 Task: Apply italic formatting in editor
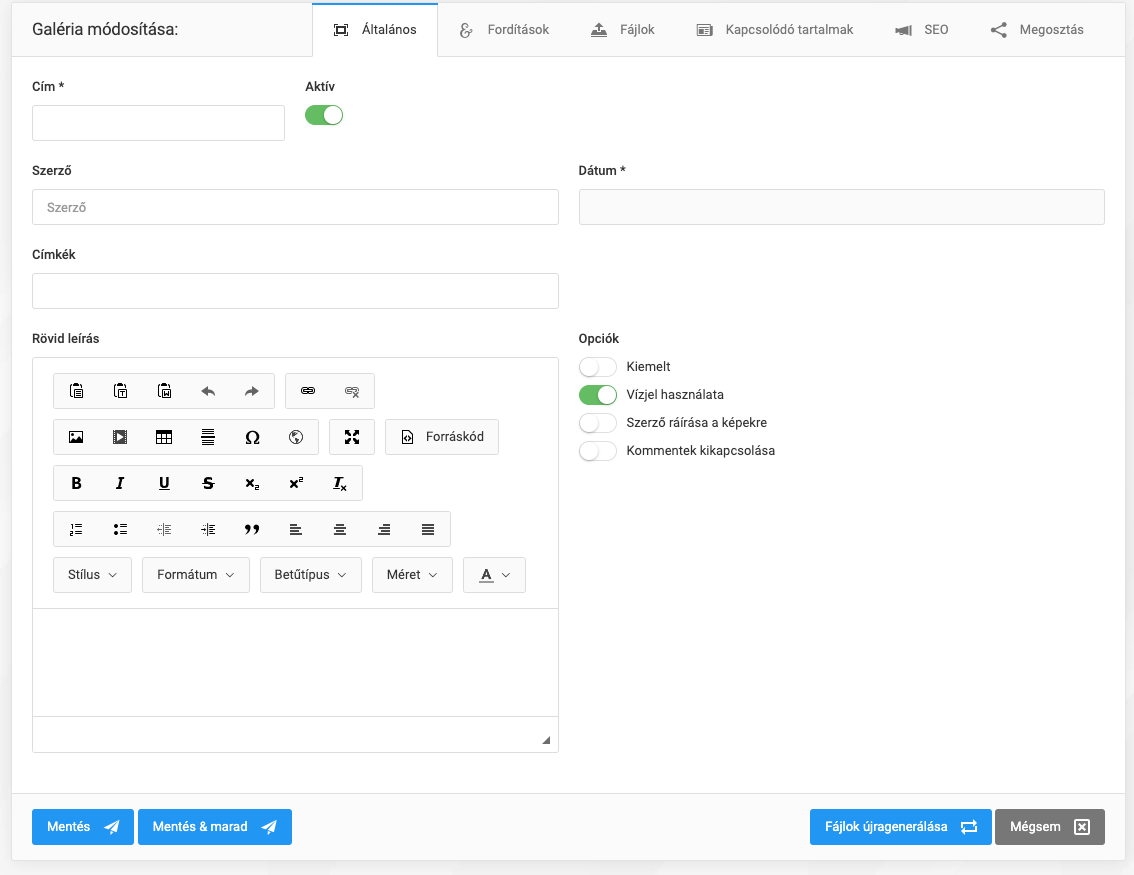click(x=120, y=483)
